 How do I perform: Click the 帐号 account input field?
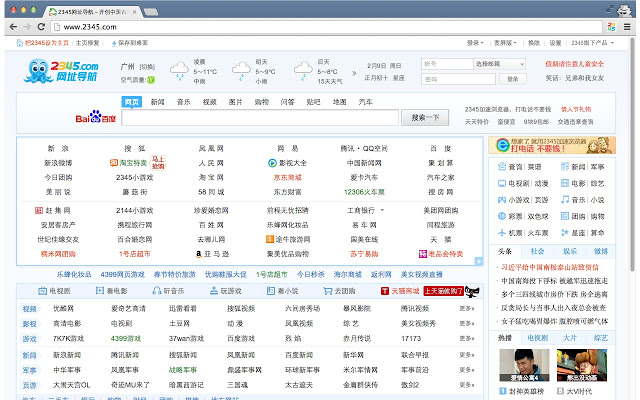(447, 64)
